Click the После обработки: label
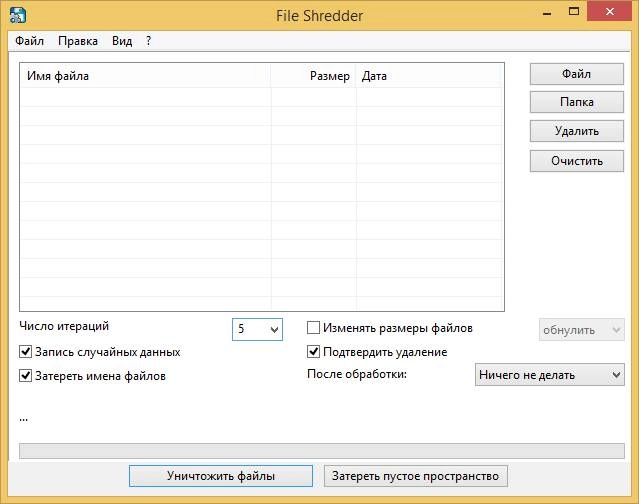 pyautogui.click(x=357, y=374)
